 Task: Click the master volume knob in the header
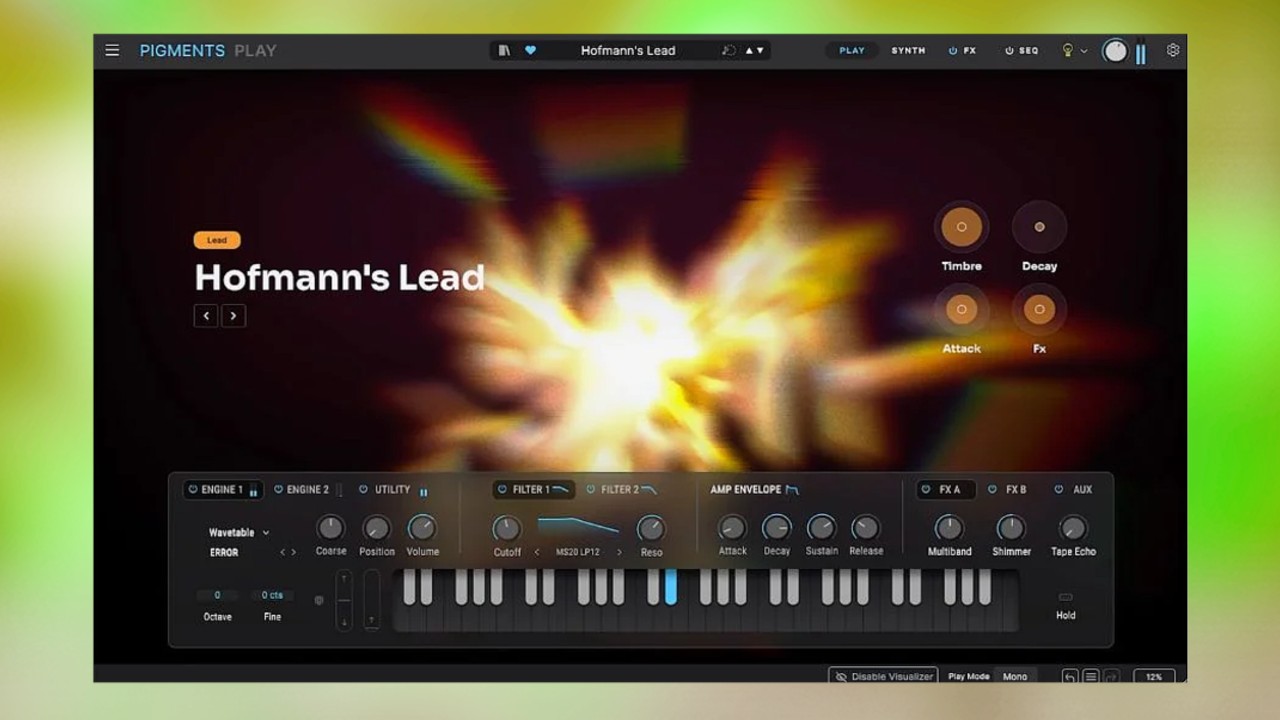tap(1115, 51)
